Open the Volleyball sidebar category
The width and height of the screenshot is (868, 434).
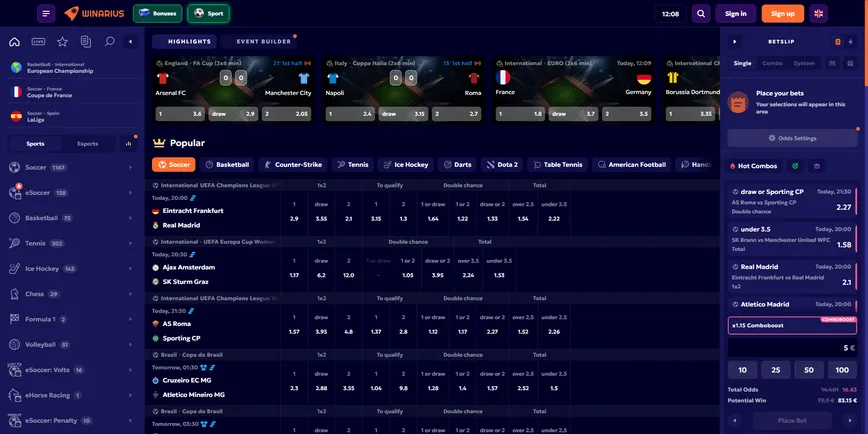(72, 345)
